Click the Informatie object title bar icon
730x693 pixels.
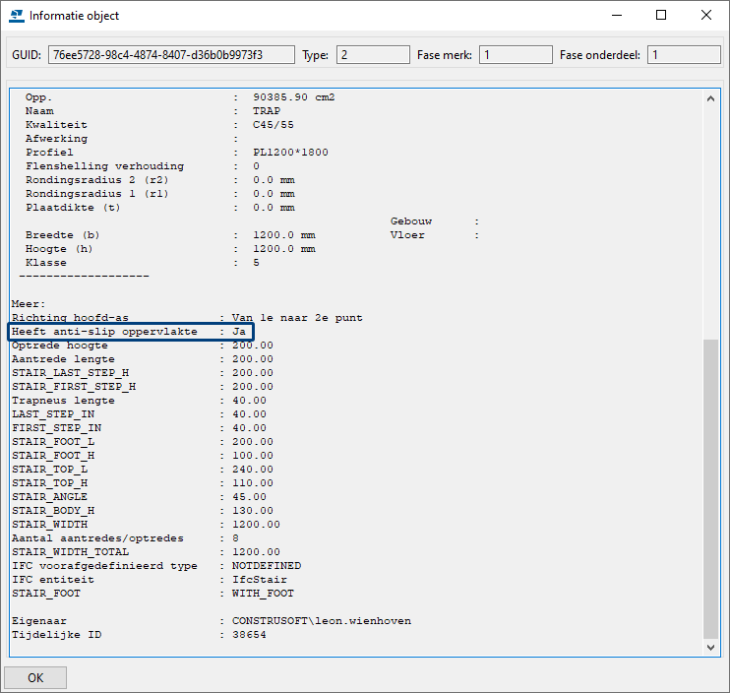coord(15,16)
